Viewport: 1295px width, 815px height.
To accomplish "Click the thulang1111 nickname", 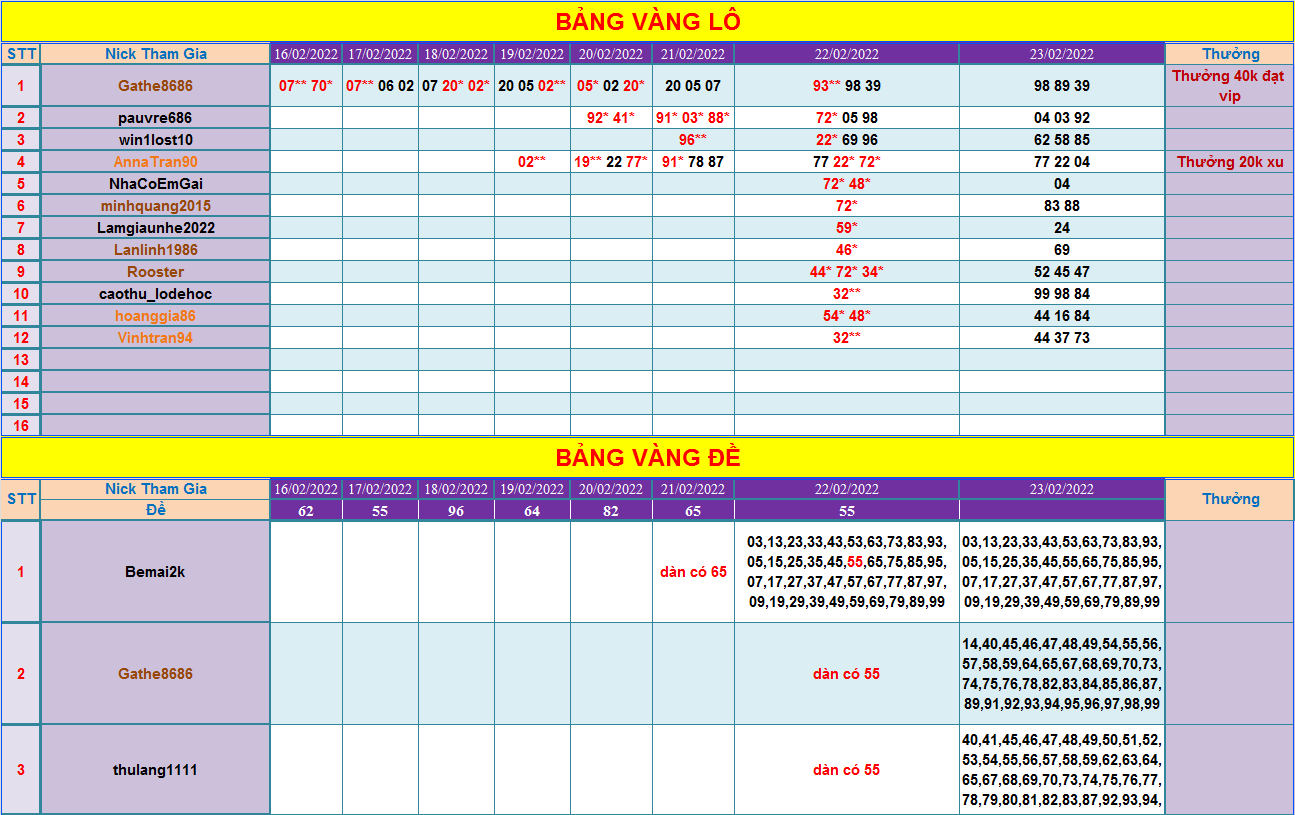I will [x=155, y=770].
